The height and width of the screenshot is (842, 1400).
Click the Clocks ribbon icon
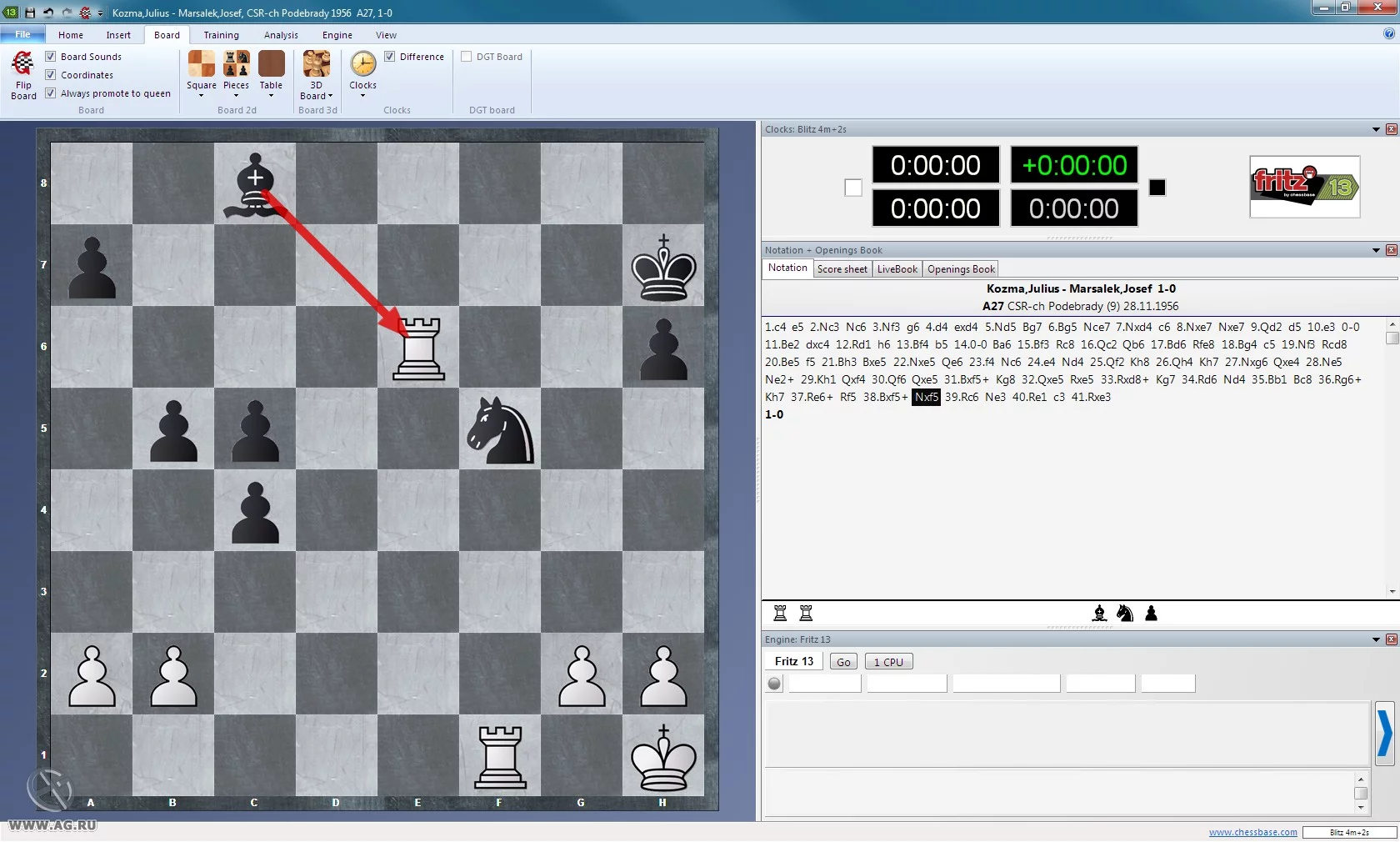pyautogui.click(x=363, y=64)
